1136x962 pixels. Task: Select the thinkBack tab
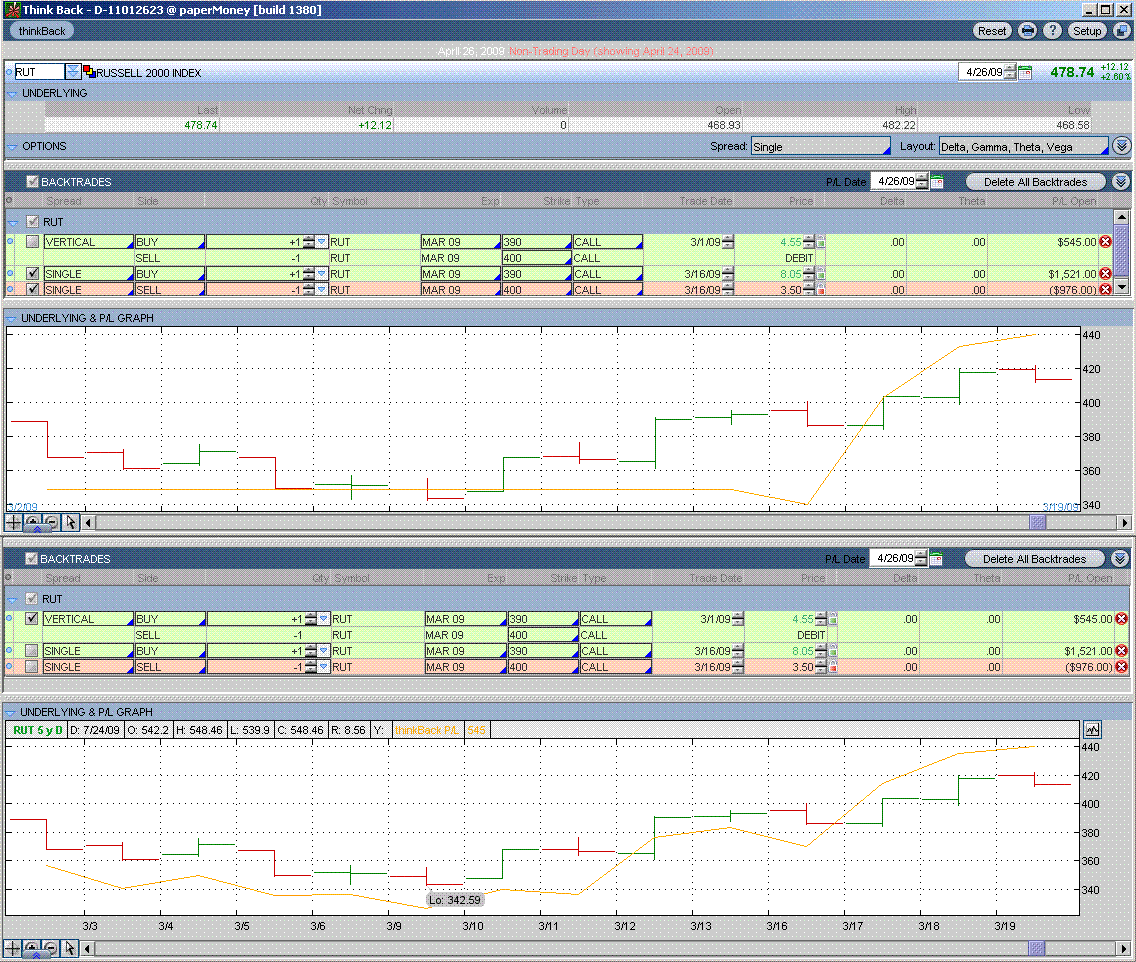pyautogui.click(x=42, y=31)
